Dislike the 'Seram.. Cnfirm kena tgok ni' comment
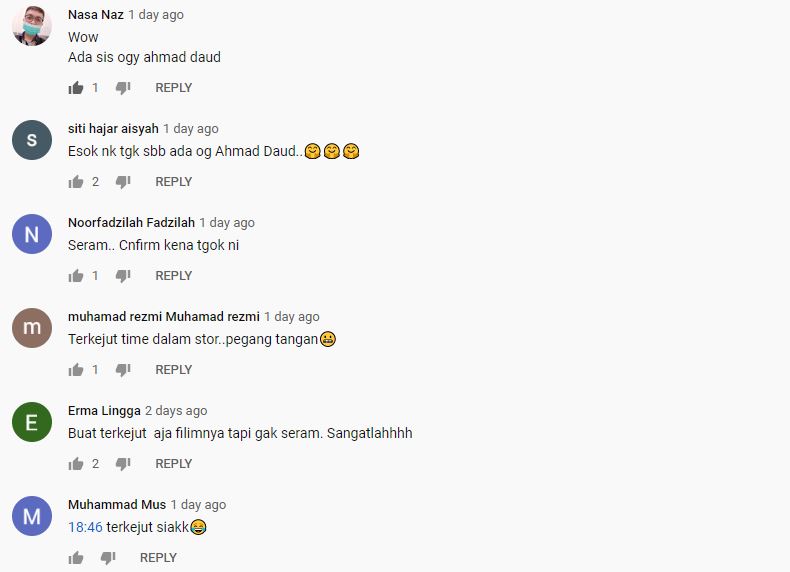Image resolution: width=790 pixels, height=572 pixels. pyautogui.click(x=123, y=276)
